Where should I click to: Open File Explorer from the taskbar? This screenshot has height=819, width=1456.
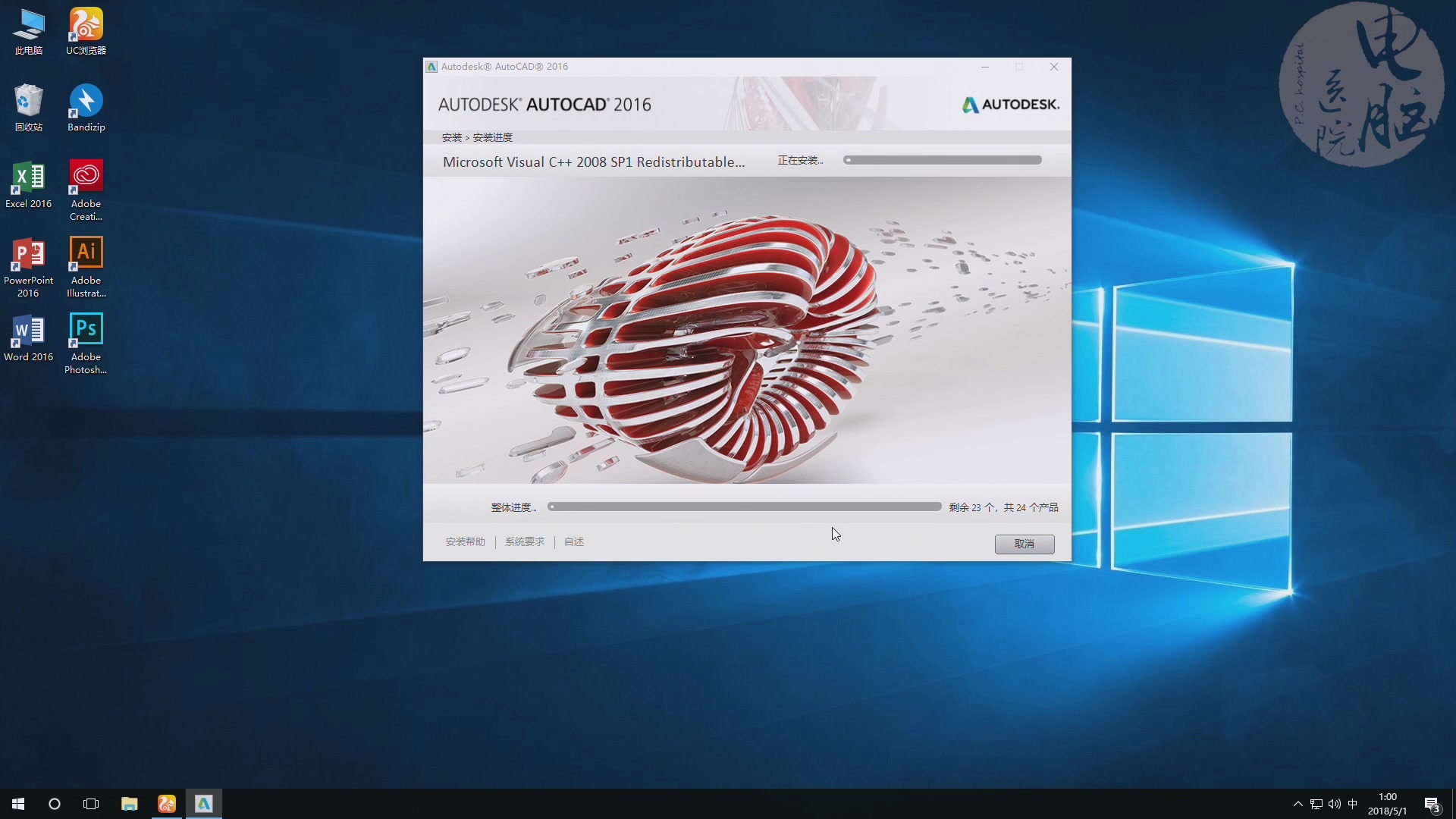129,804
